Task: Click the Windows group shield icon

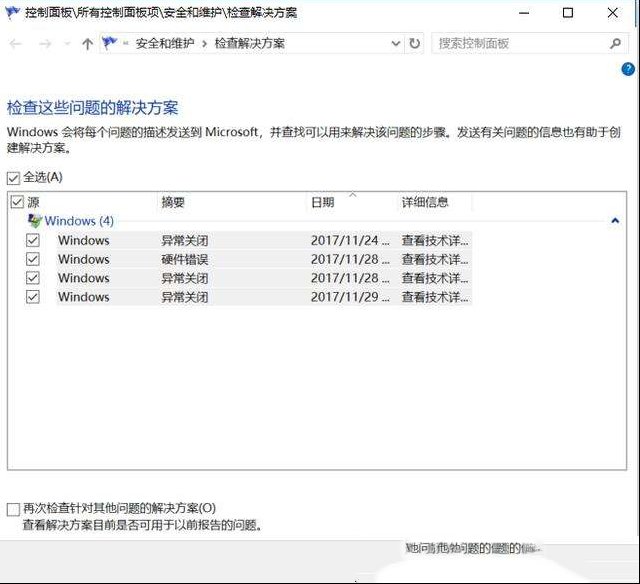Action: point(35,221)
